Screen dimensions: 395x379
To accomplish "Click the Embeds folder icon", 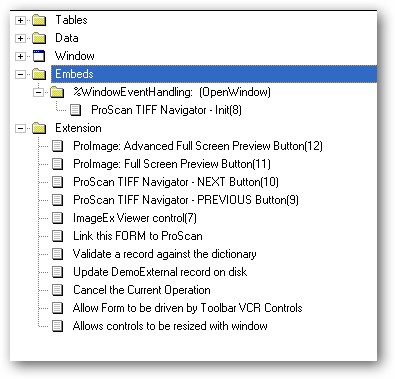I will (x=39, y=74).
